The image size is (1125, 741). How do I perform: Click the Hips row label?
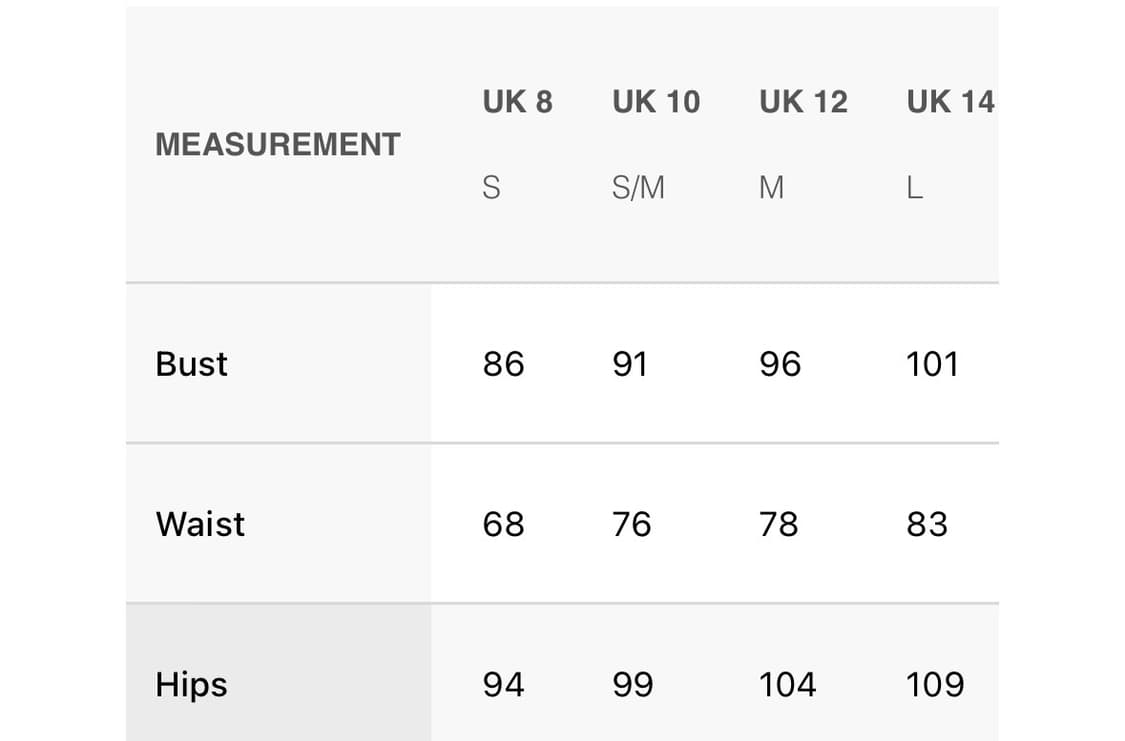point(192,685)
